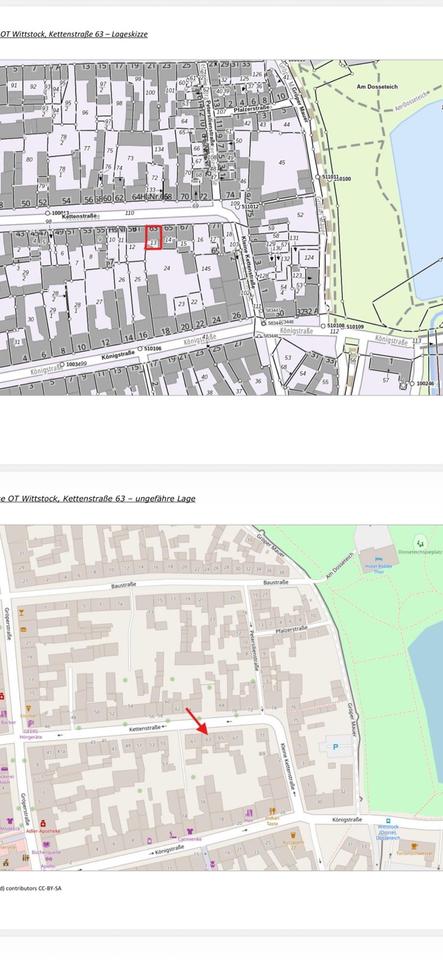Select the clothing shop shirt icon on Königstraße
This screenshot has width=443, height=960.
pyautogui.click(x=190, y=831)
